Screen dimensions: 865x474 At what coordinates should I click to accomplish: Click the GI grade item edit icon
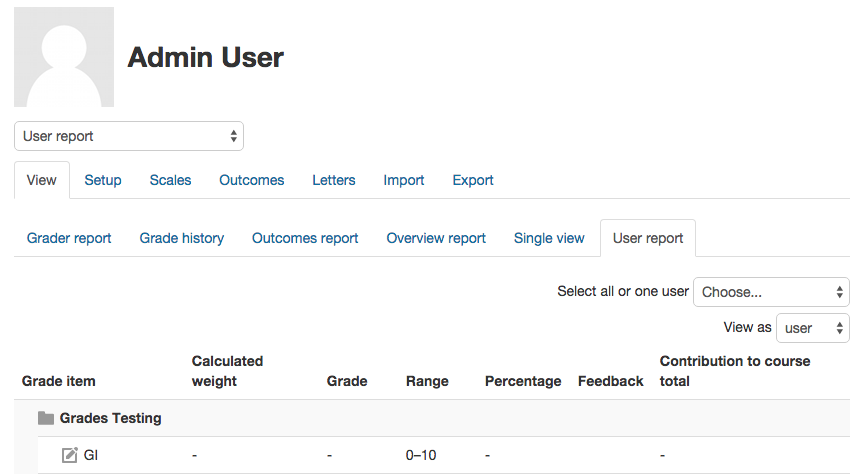pos(70,455)
